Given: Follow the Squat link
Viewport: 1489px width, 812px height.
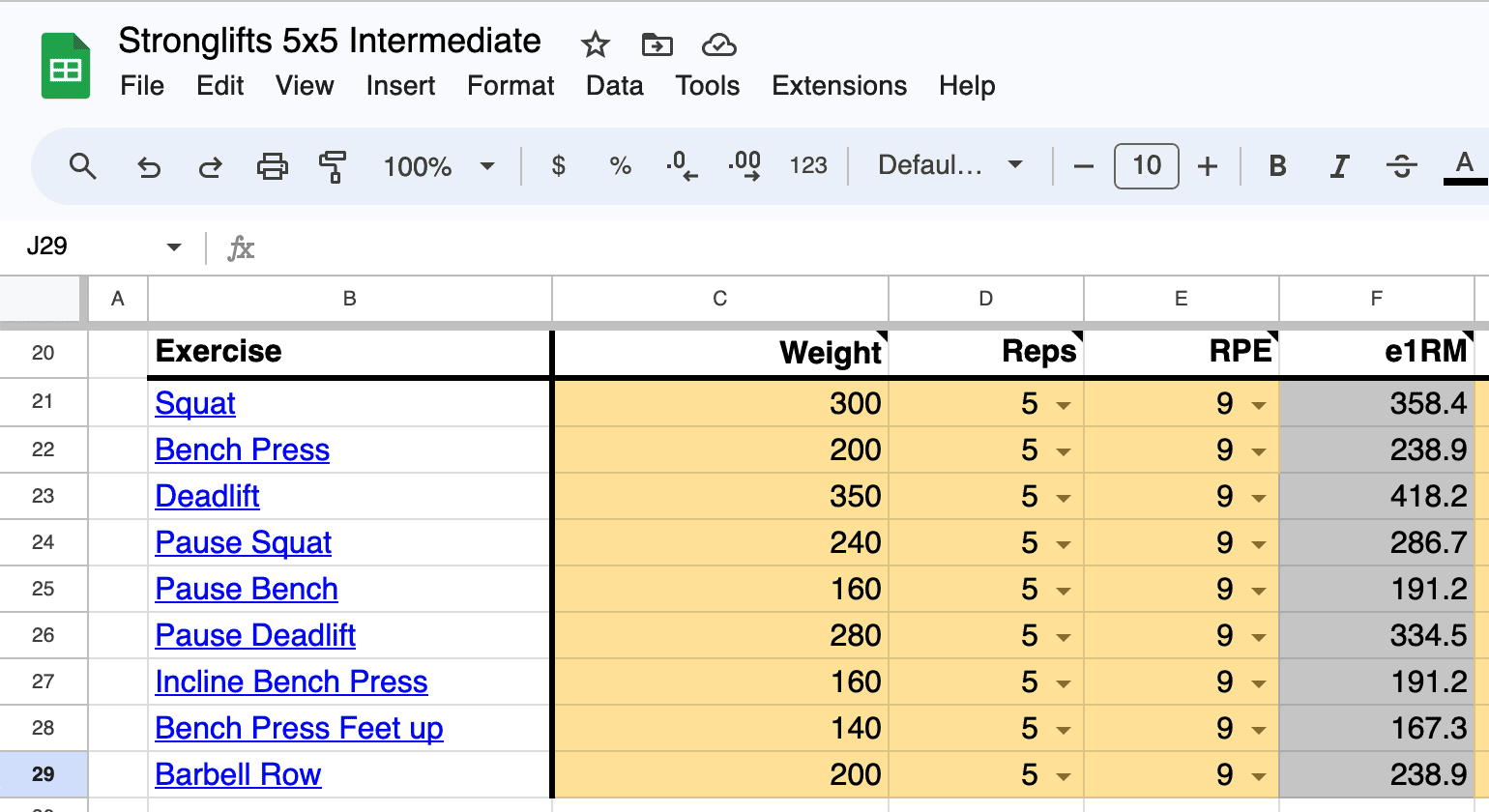Looking at the screenshot, I should click(195, 403).
